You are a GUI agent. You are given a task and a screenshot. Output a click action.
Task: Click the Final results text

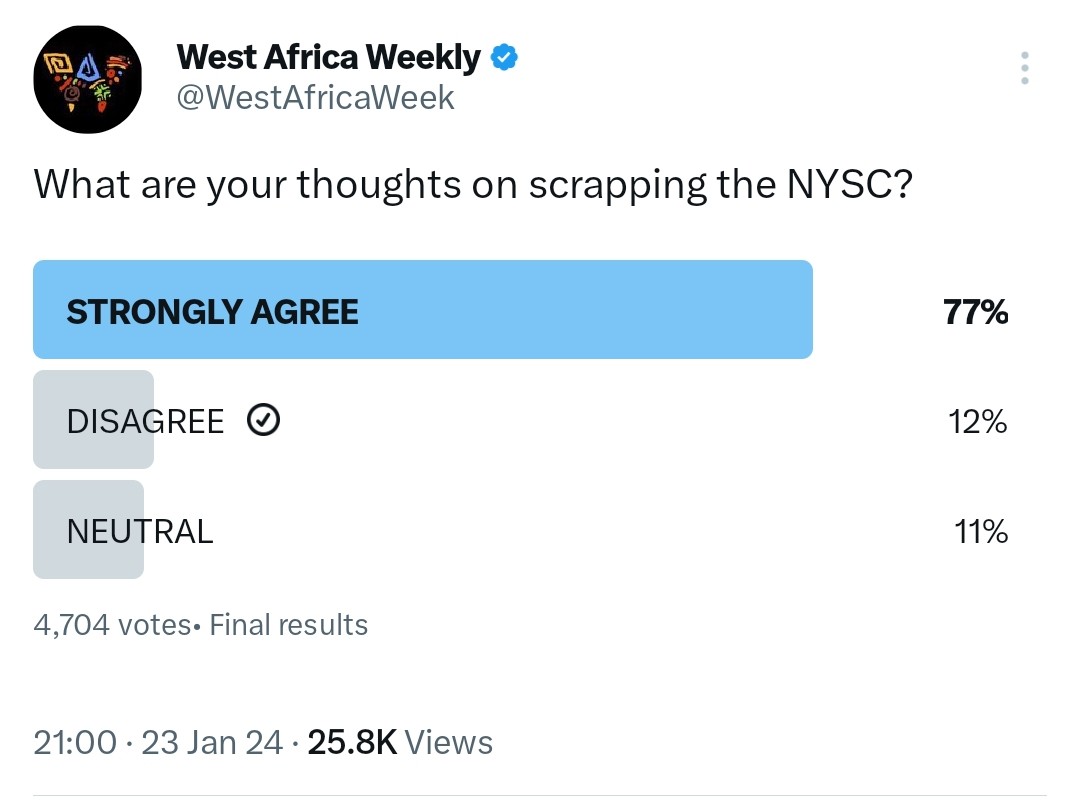289,625
